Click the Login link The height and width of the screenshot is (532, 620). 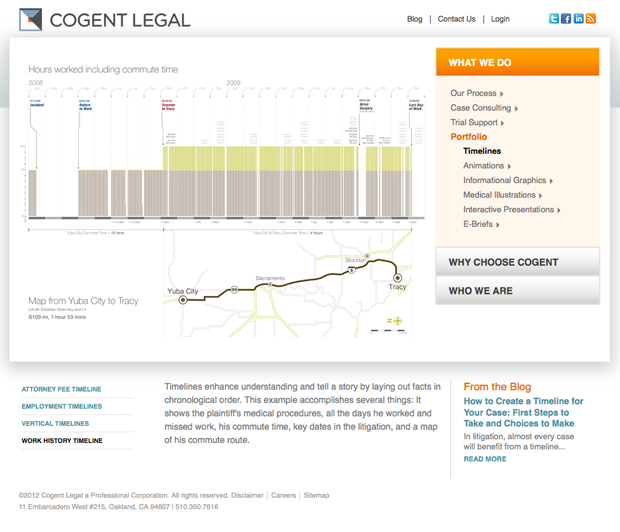pos(500,19)
